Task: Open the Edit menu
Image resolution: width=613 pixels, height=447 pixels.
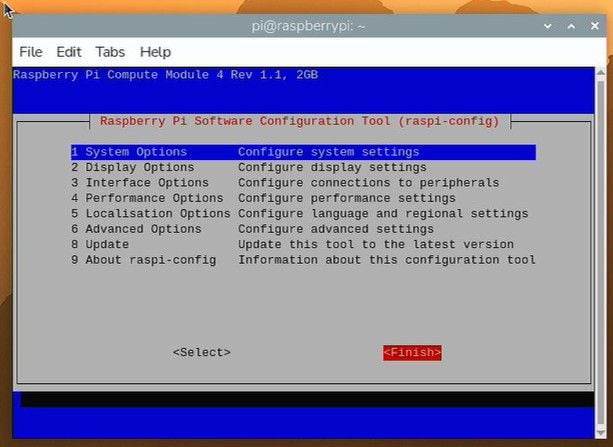Action: (x=69, y=52)
